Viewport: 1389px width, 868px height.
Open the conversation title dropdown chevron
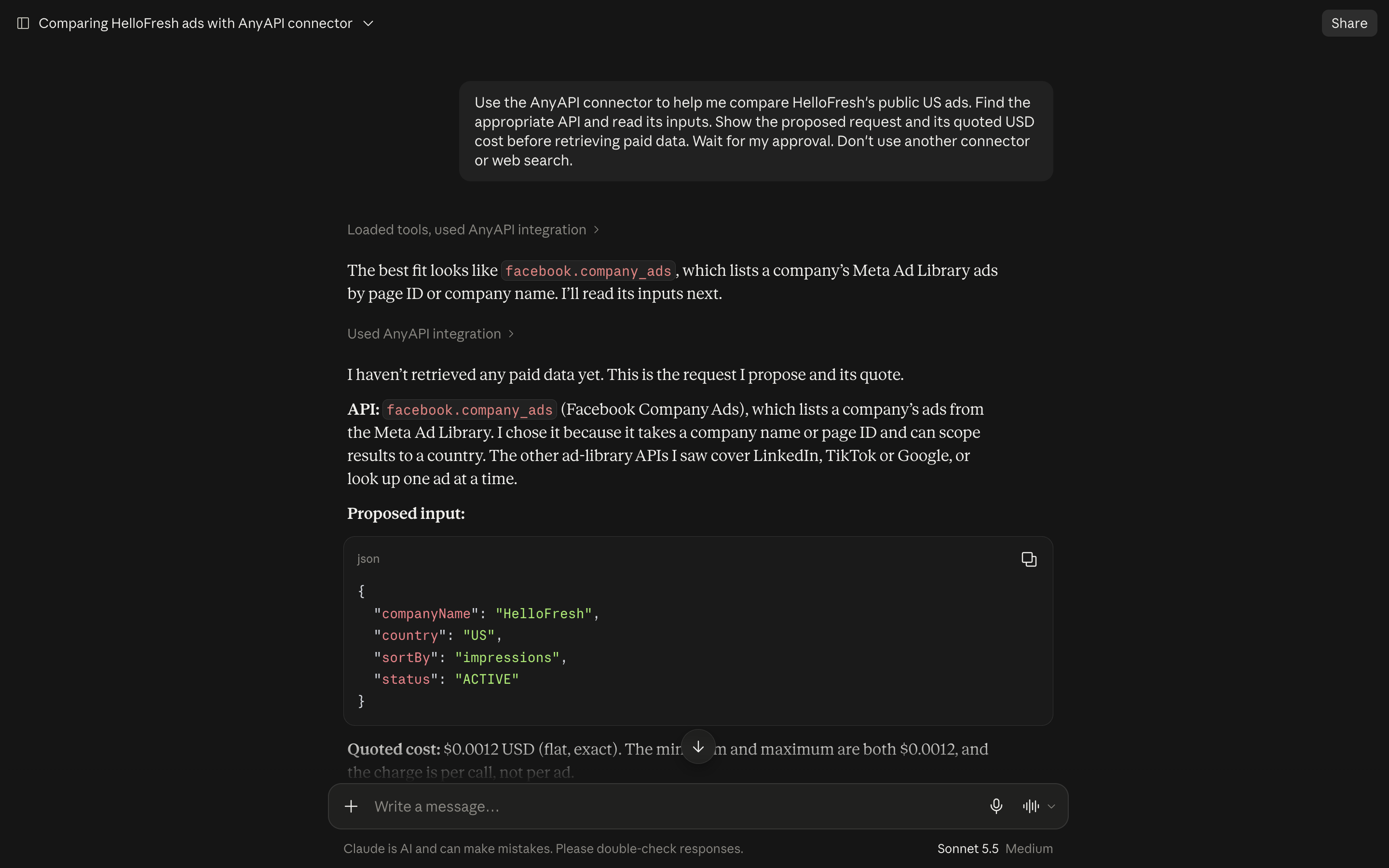[x=368, y=24]
